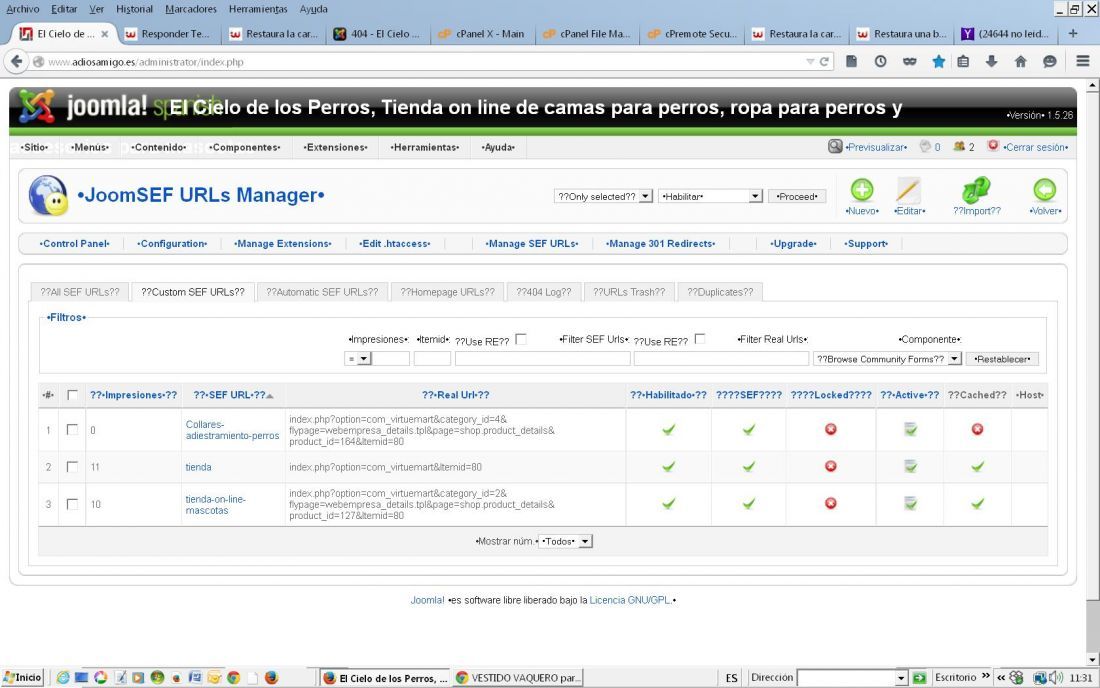
Task: Toggle Locked icon for Collares-adiestramiento-perros row
Action: coord(831,429)
